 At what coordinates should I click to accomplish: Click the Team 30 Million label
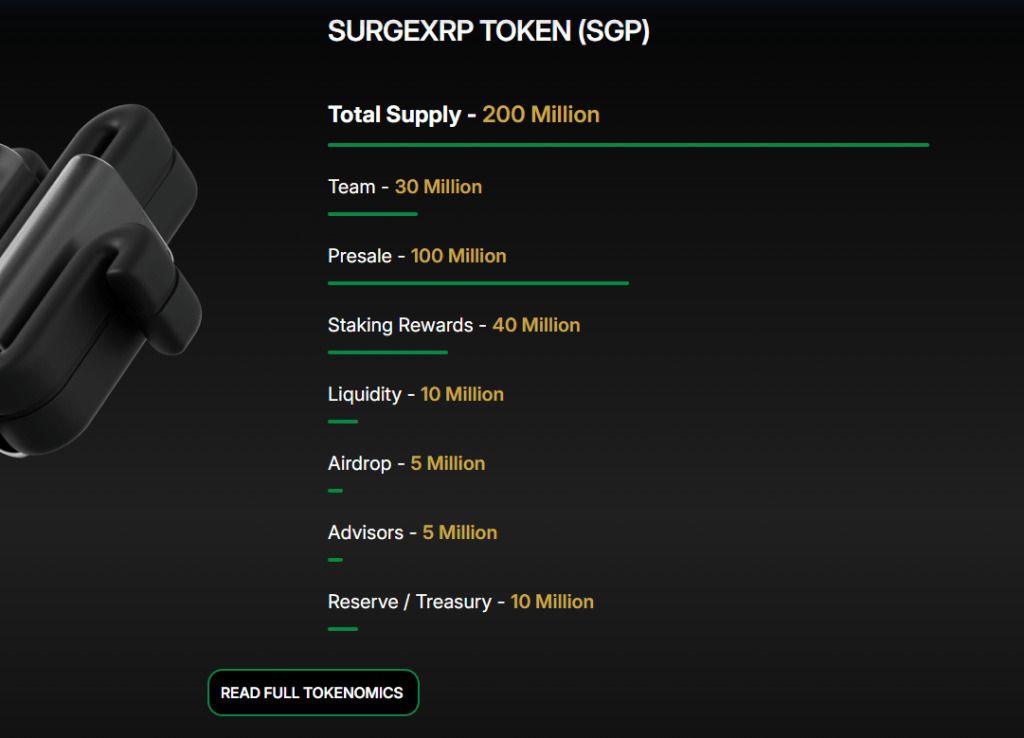pos(405,187)
